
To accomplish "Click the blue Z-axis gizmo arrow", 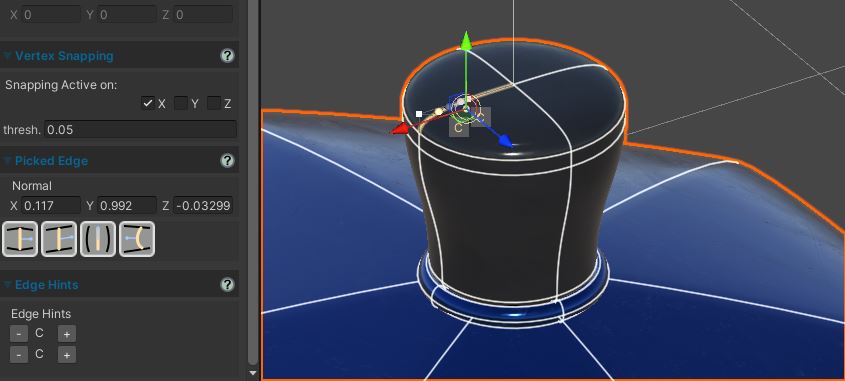I will click(x=505, y=141).
